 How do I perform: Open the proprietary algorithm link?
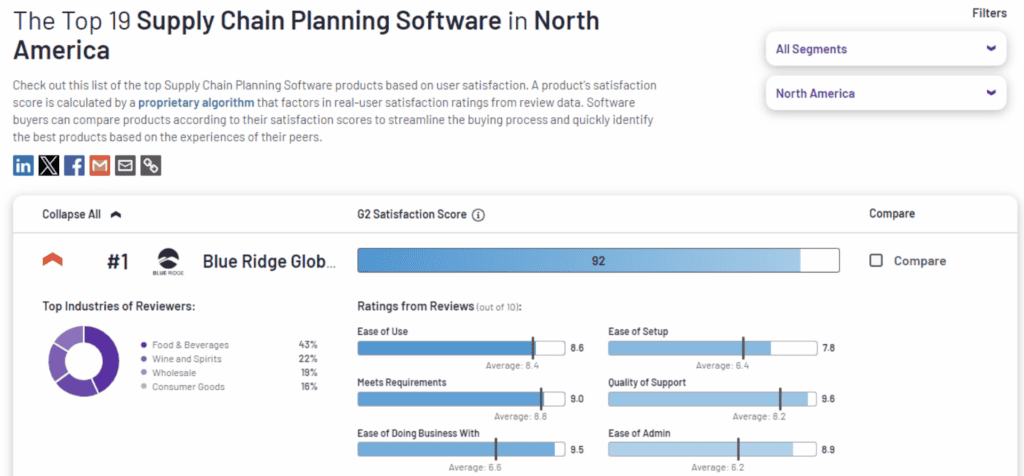[x=196, y=102]
